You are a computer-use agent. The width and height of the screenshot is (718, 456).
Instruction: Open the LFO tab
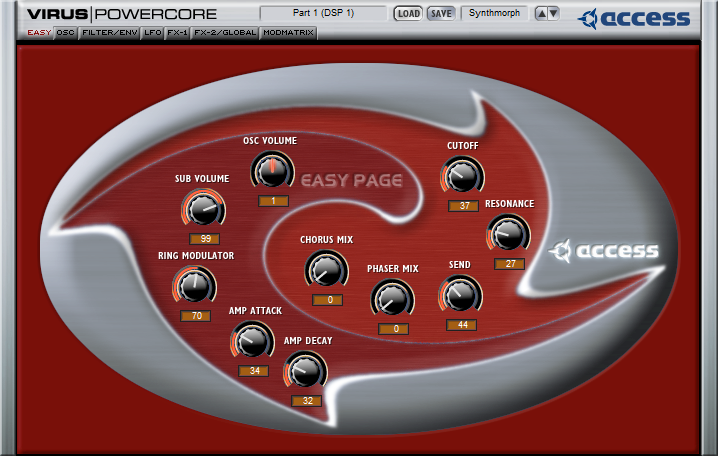[152, 33]
